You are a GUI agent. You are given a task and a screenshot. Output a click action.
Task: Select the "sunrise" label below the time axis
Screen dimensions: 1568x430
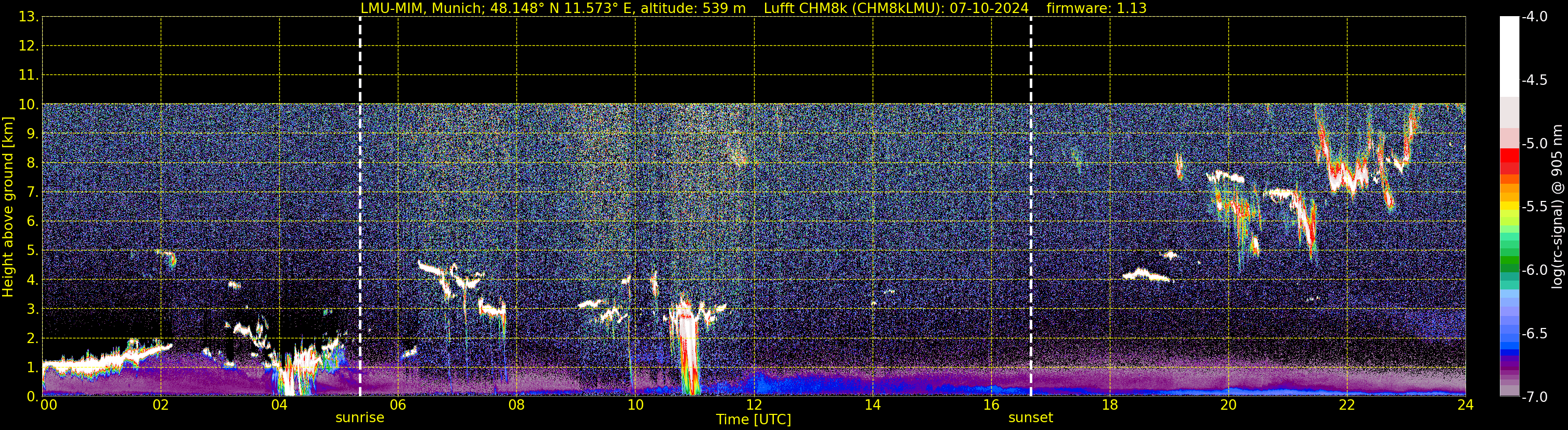[x=360, y=418]
